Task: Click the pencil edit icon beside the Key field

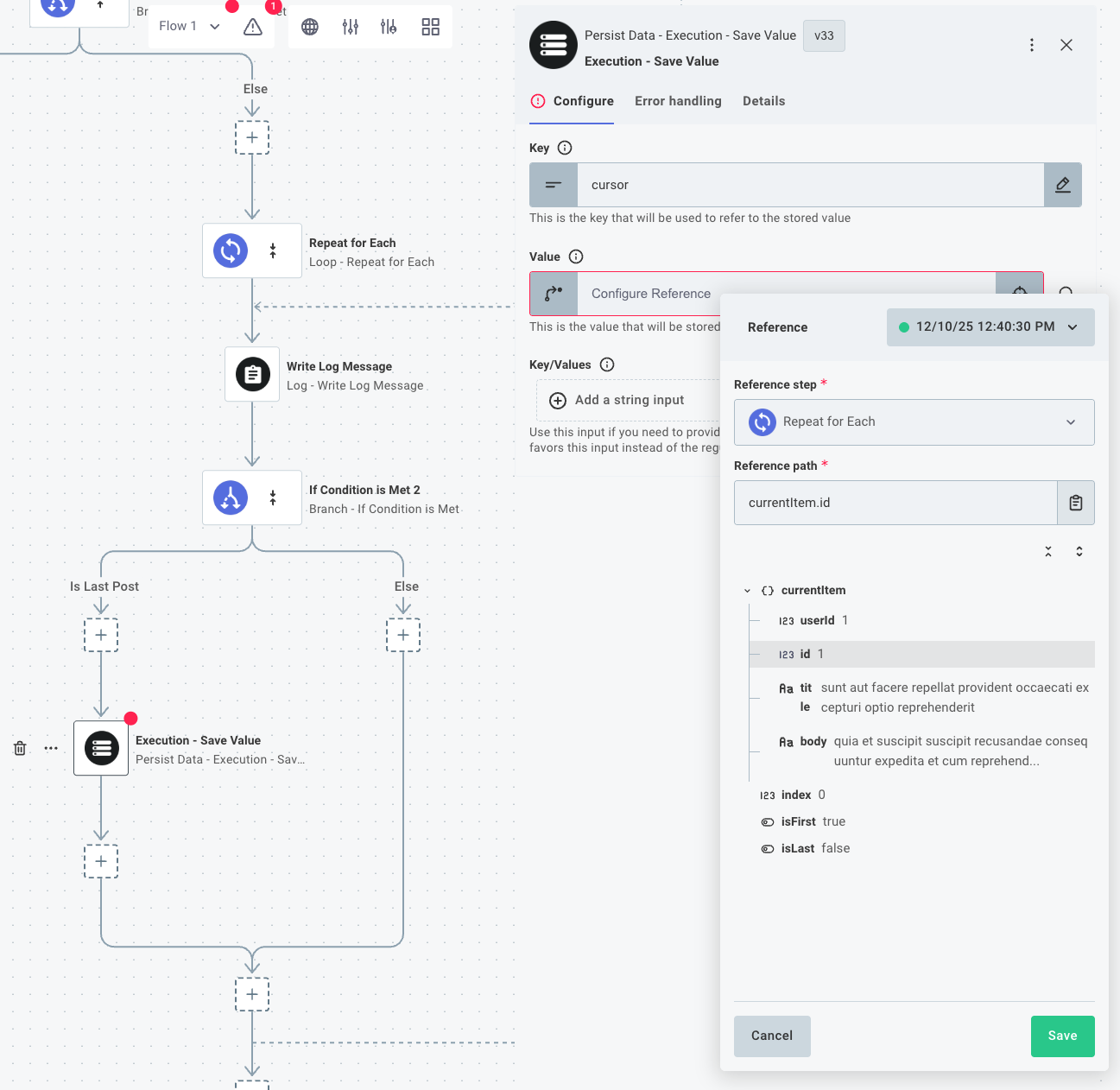Action: pyautogui.click(x=1062, y=185)
